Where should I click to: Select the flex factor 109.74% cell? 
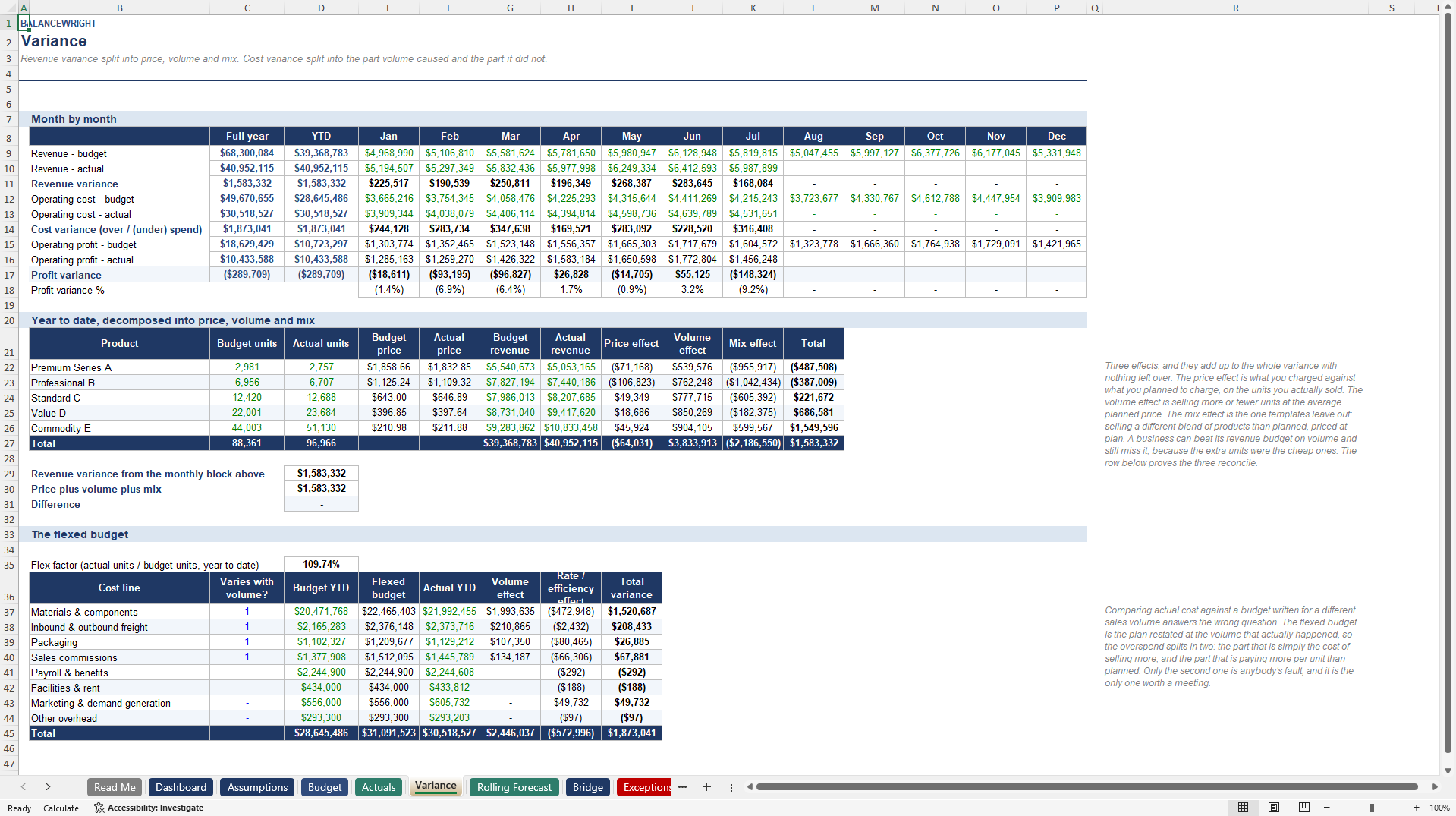tap(321, 565)
